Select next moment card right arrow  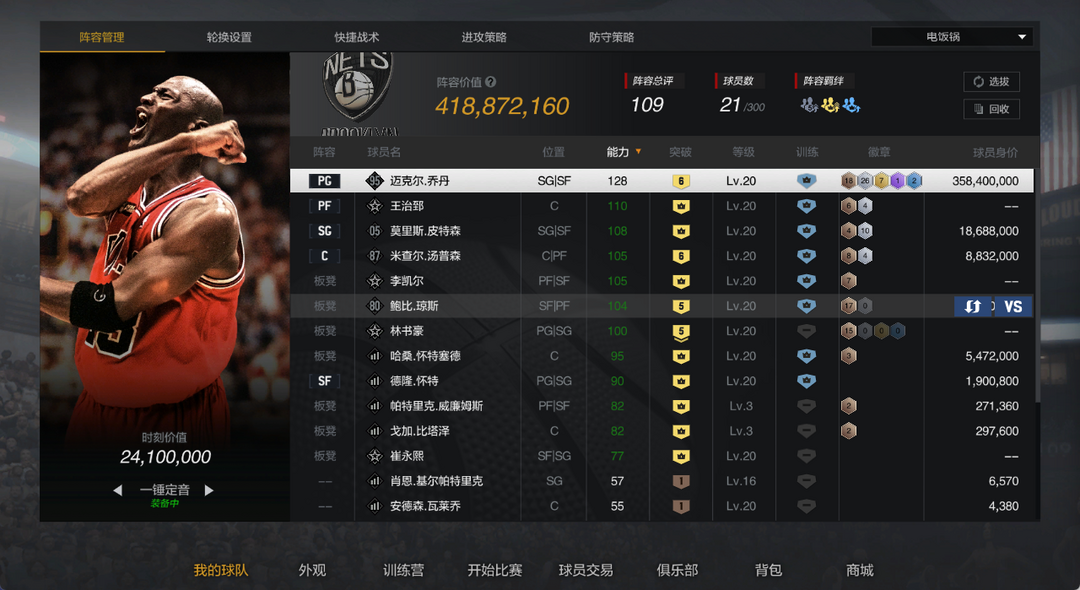(x=209, y=490)
